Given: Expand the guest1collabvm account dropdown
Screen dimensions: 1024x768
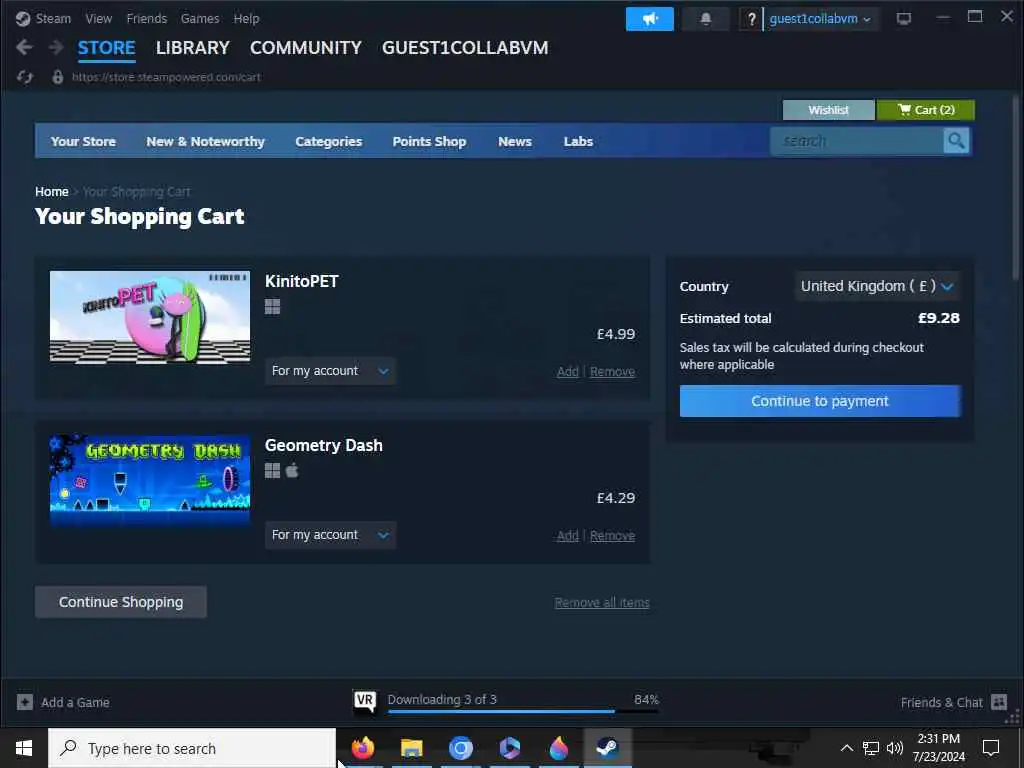Looking at the screenshot, I should (x=820, y=19).
